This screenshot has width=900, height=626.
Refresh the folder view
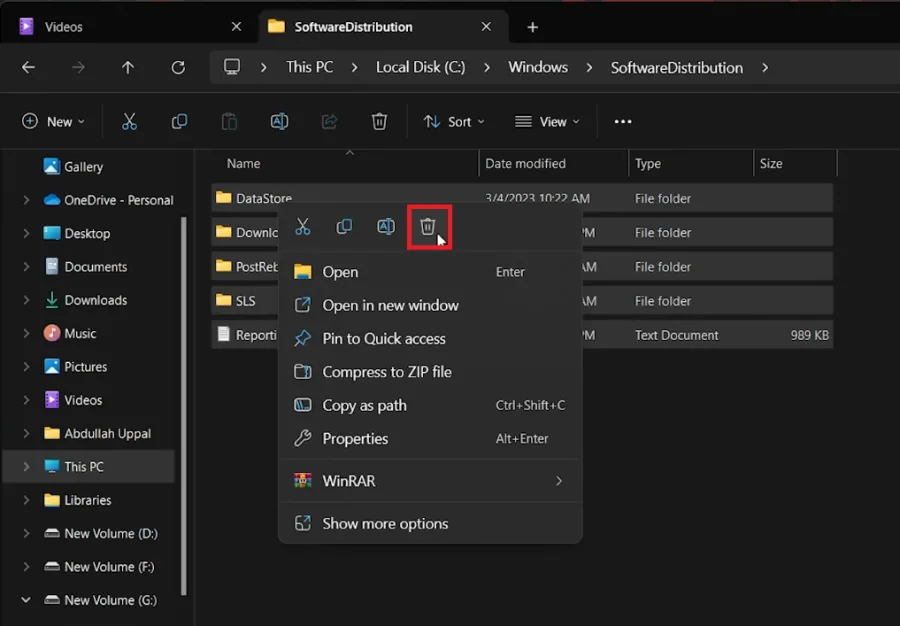(178, 67)
